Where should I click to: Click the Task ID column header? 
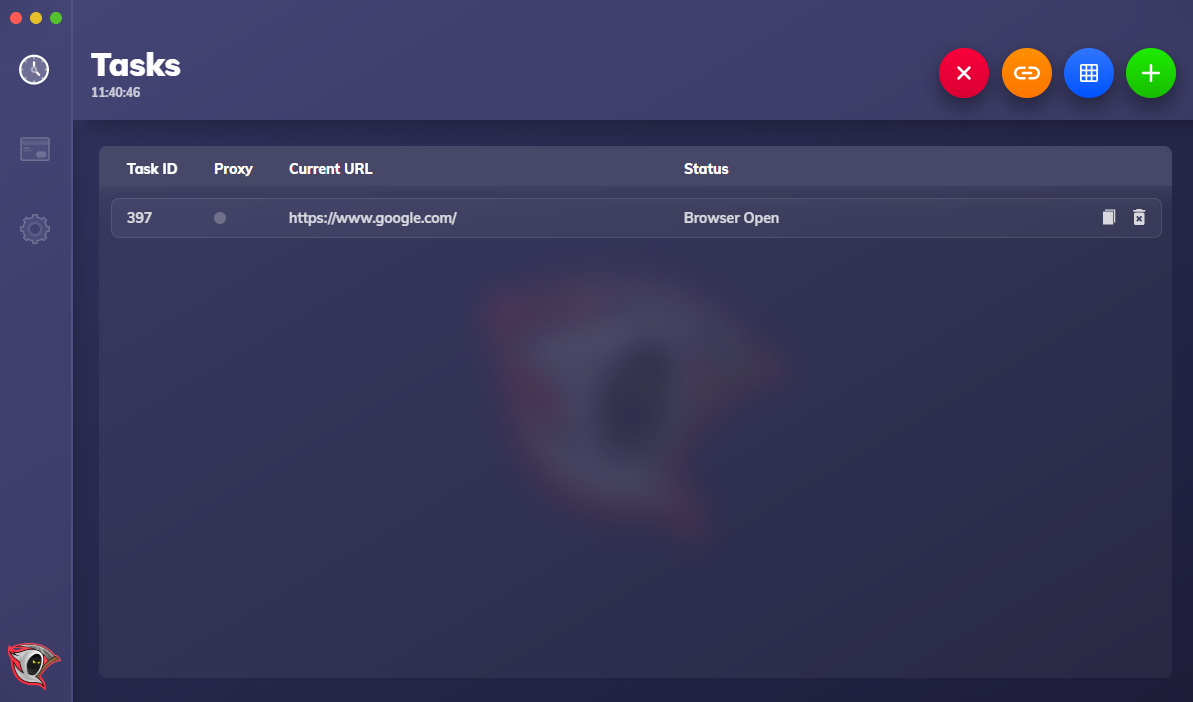pos(151,169)
